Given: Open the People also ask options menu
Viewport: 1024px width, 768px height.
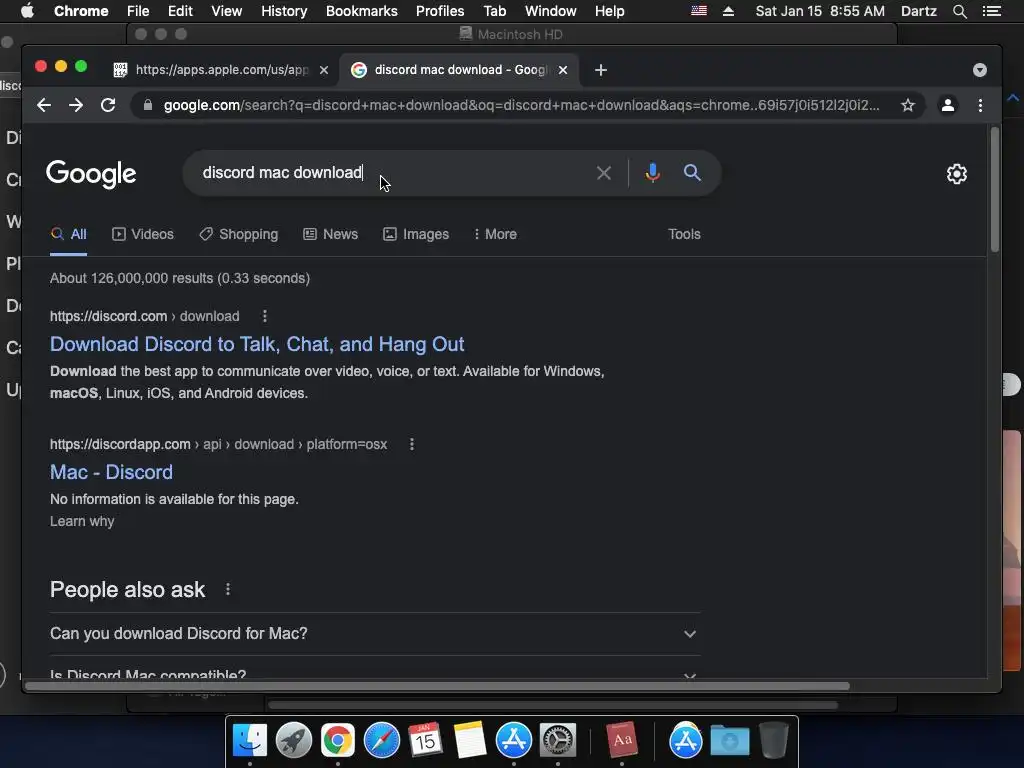Looking at the screenshot, I should pos(228,590).
